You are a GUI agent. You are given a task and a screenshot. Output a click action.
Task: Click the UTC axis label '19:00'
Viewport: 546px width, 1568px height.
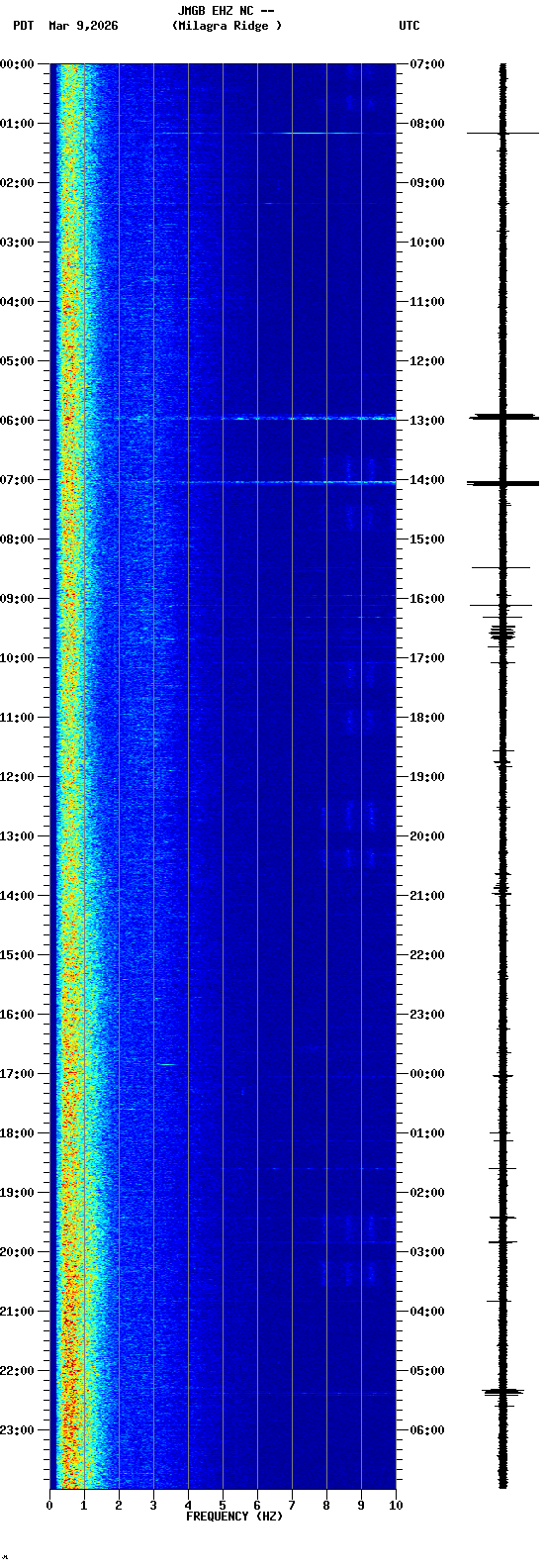click(x=426, y=777)
